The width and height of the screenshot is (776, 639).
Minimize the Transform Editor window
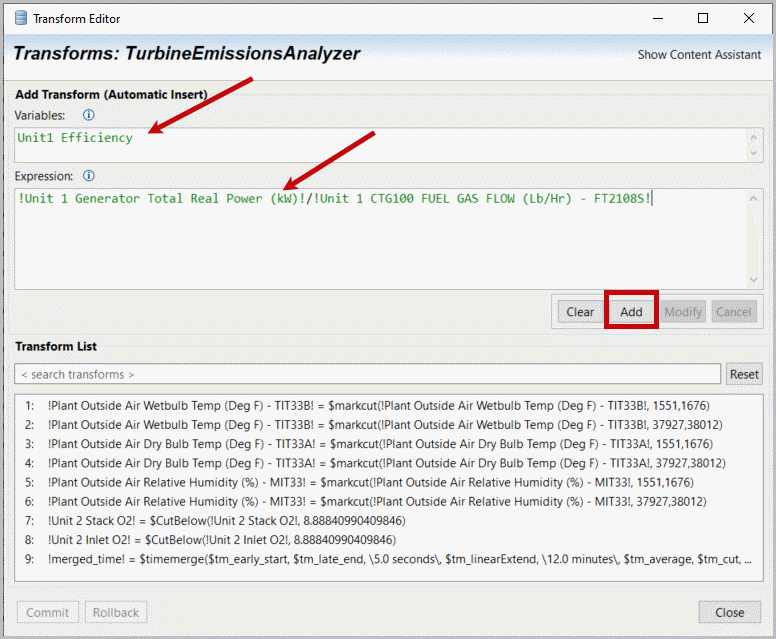(658, 18)
